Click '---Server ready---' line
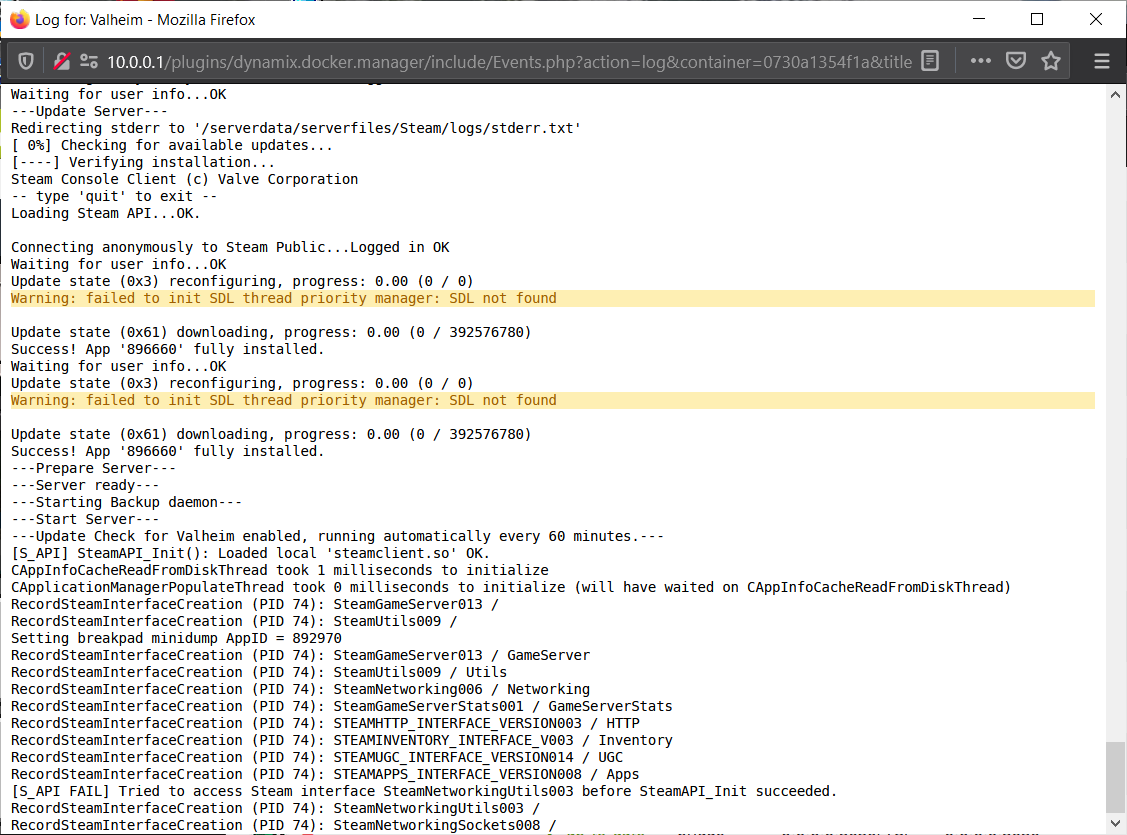Viewport: 1127px width, 835px height. coord(85,486)
